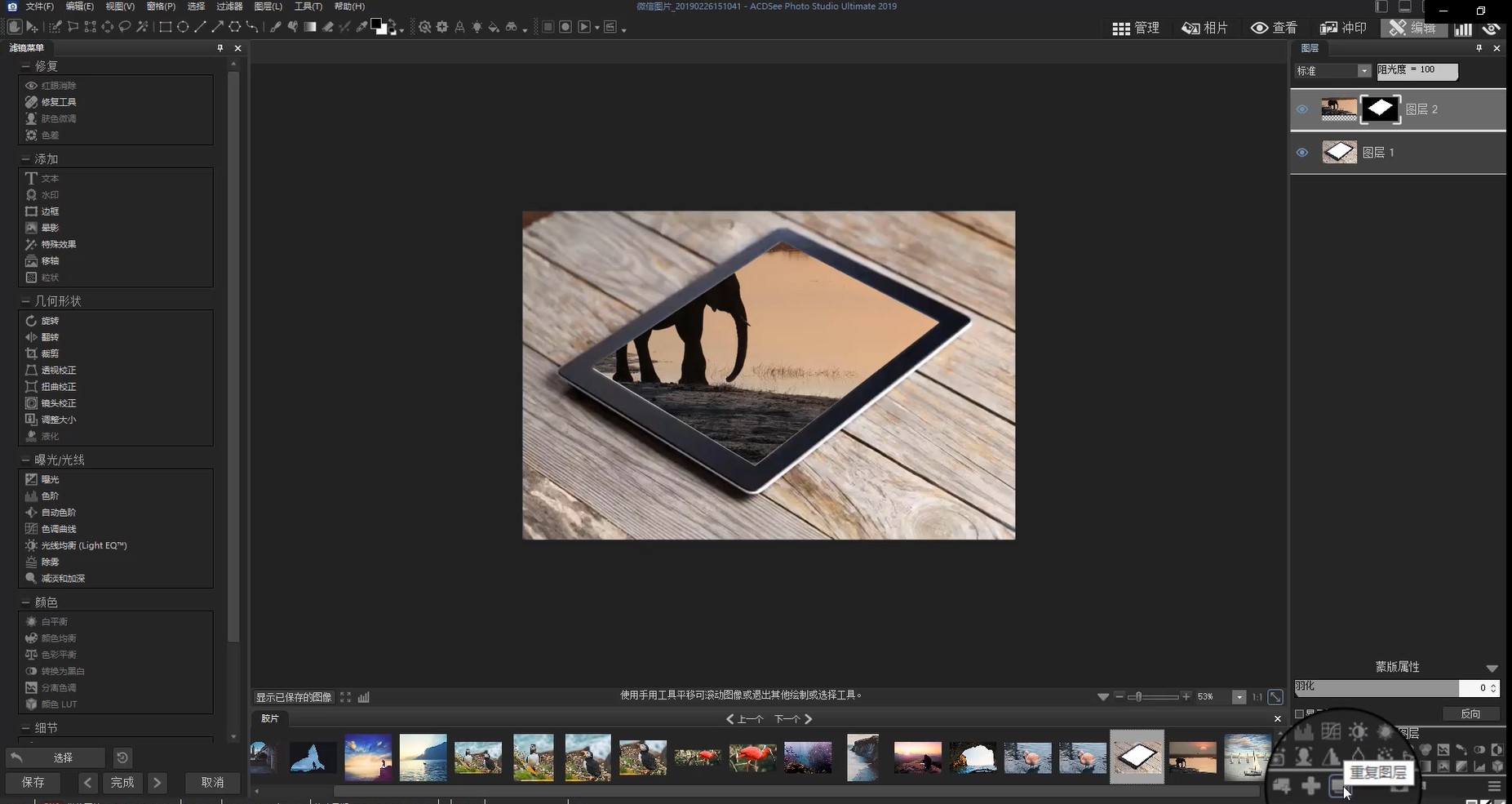Select the Move tool
Image resolution: width=1512 pixels, height=804 pixels.
click(x=32, y=27)
